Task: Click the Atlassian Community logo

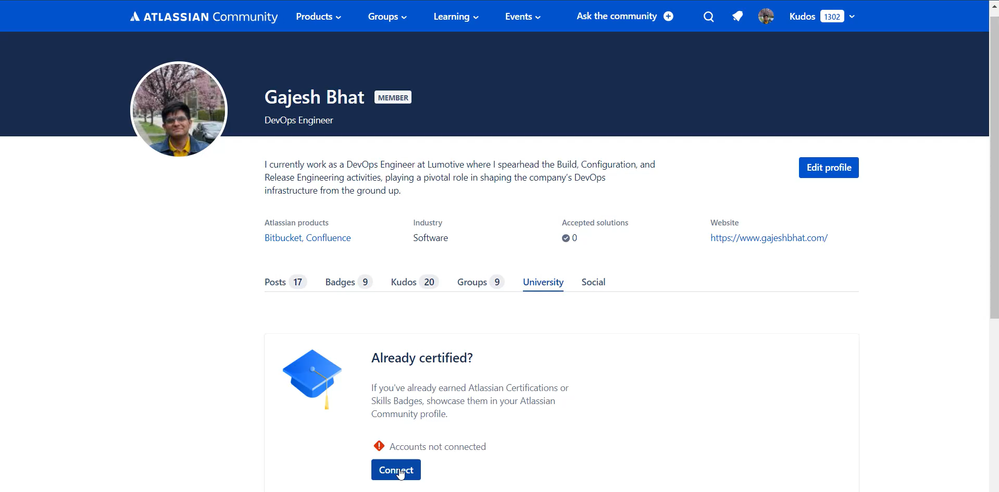Action: (x=204, y=17)
